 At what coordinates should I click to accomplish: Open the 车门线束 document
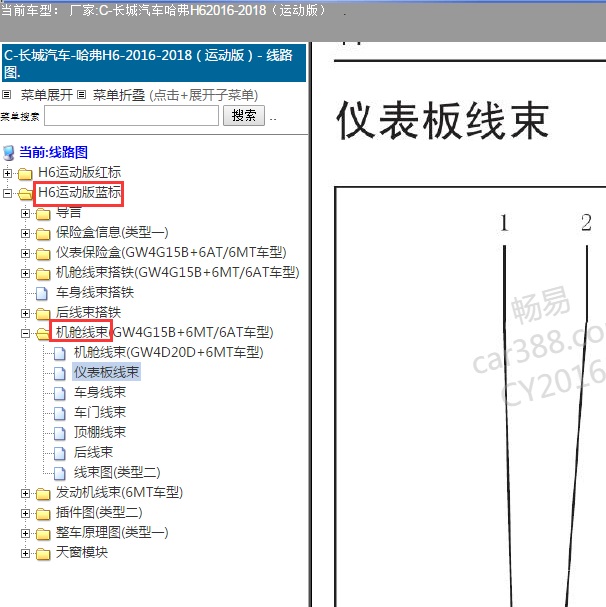click(x=100, y=412)
